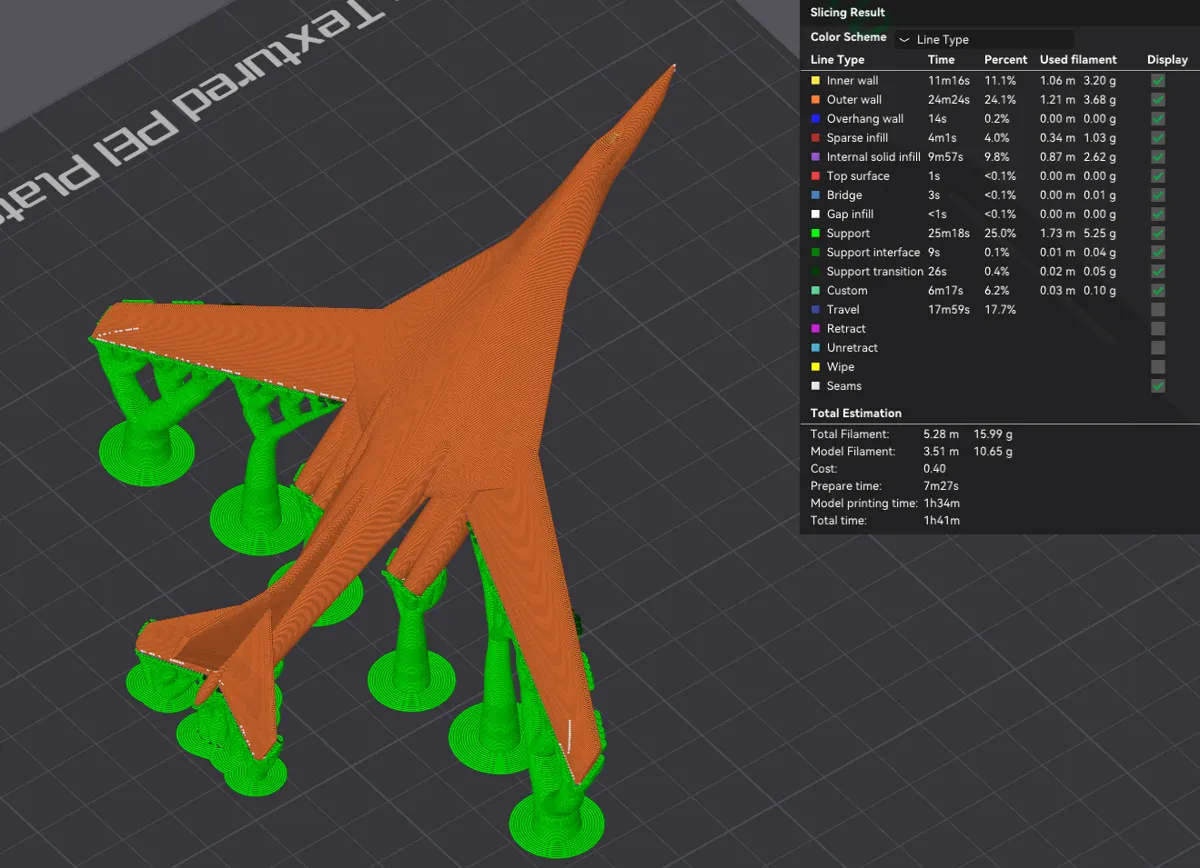Click the Support transition label
Screen dimensions: 1200x868
(x=875, y=271)
